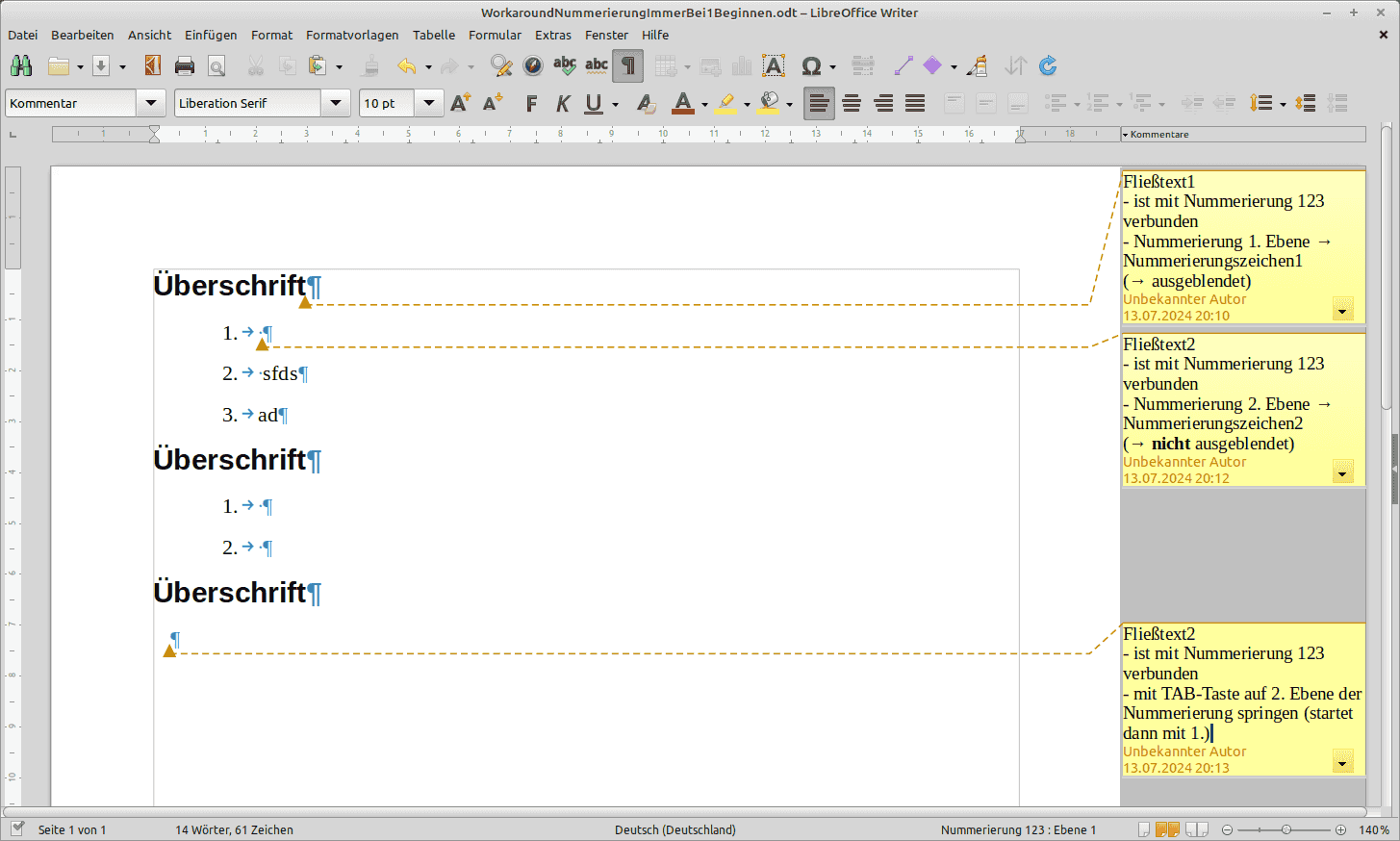The height and width of the screenshot is (841, 1400).
Task: Click list item text 'sfds'
Action: (x=280, y=373)
